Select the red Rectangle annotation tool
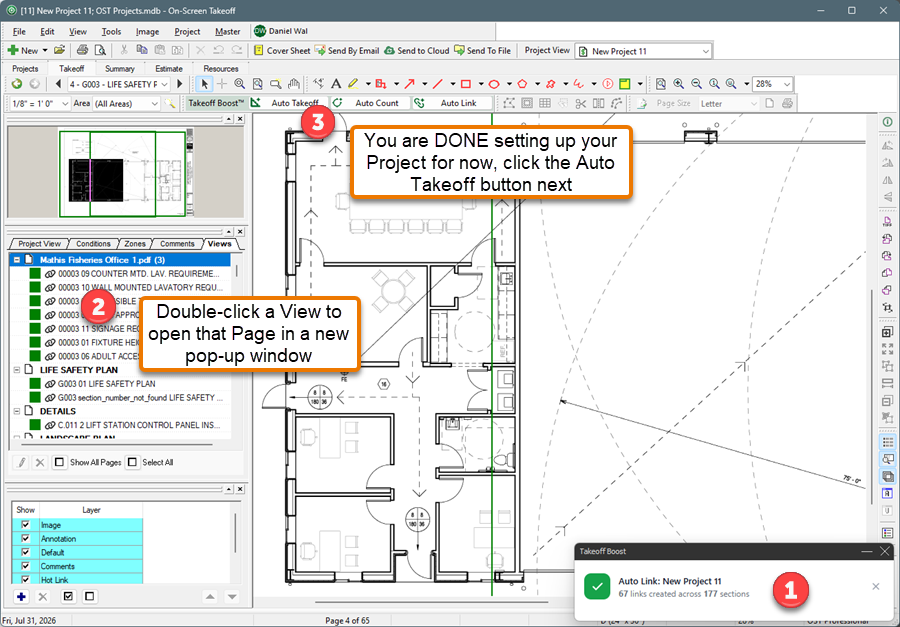Screen dimensions: 900x627 [465, 84]
